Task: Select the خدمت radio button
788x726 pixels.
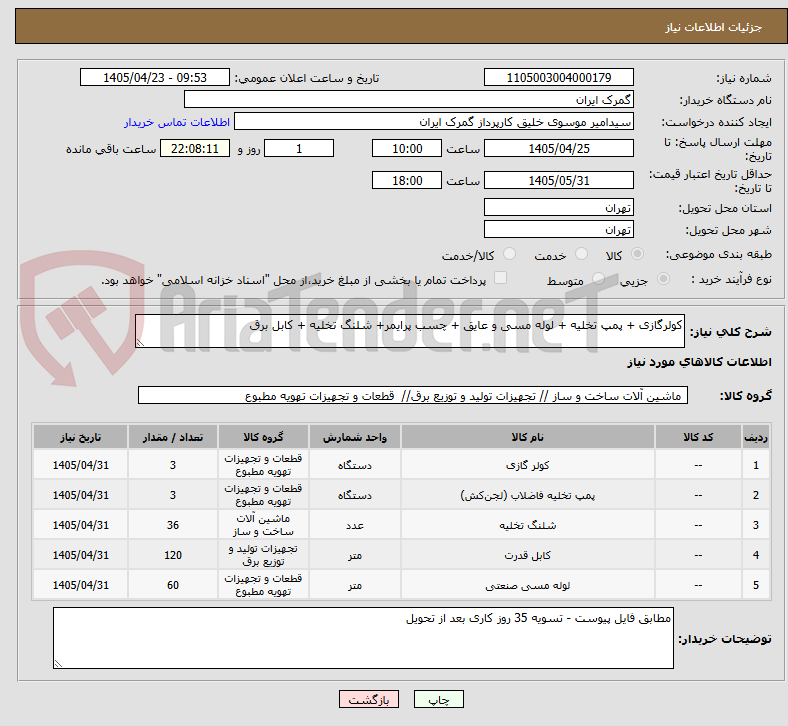Action: (581, 254)
